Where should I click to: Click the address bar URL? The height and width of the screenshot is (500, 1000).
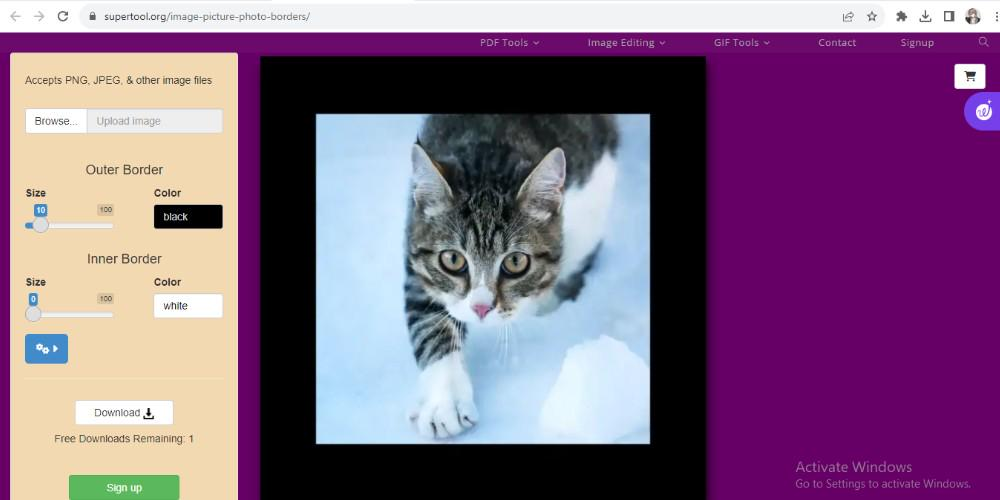(x=207, y=17)
